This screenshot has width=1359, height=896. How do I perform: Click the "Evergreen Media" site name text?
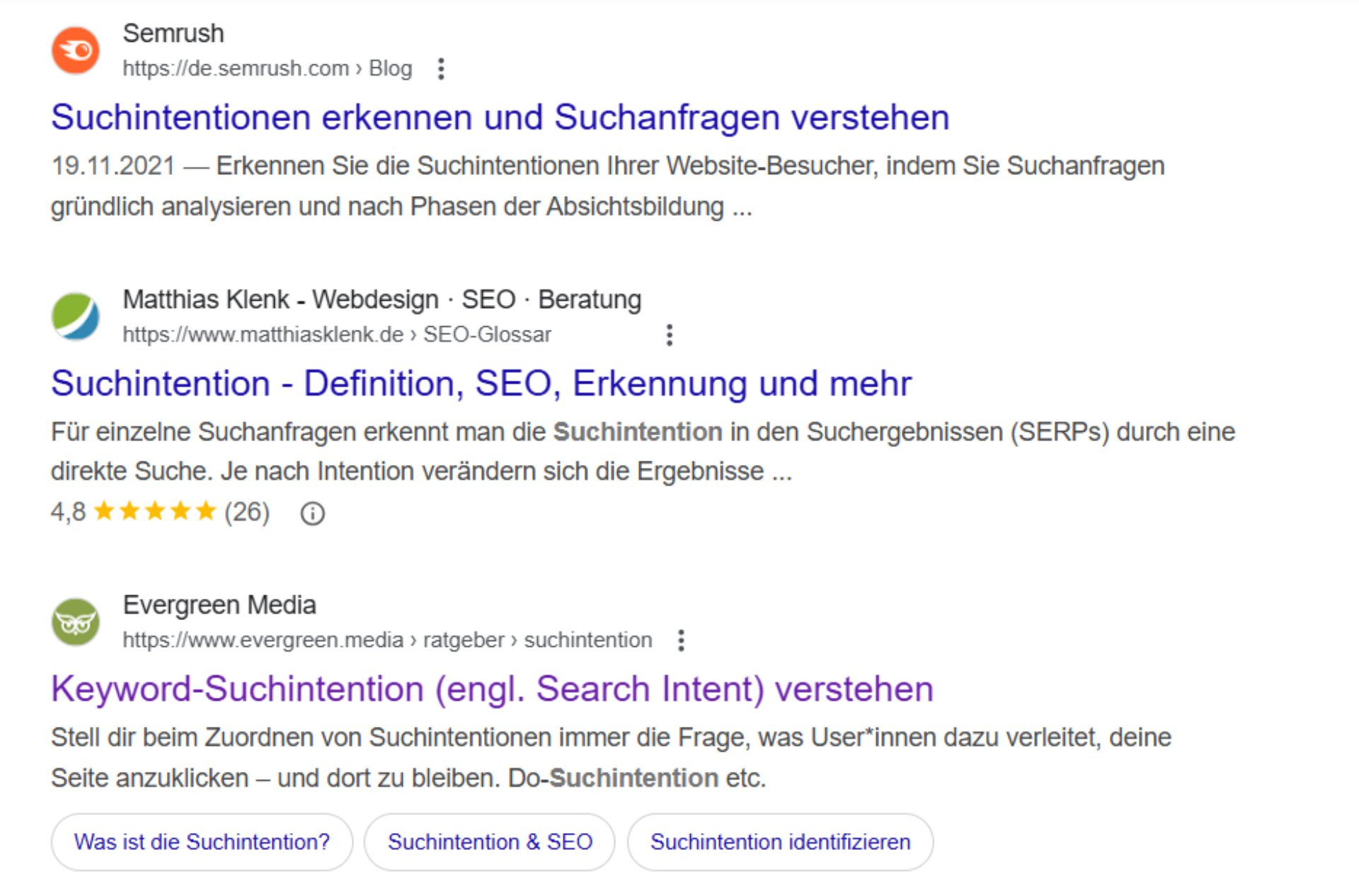219,604
